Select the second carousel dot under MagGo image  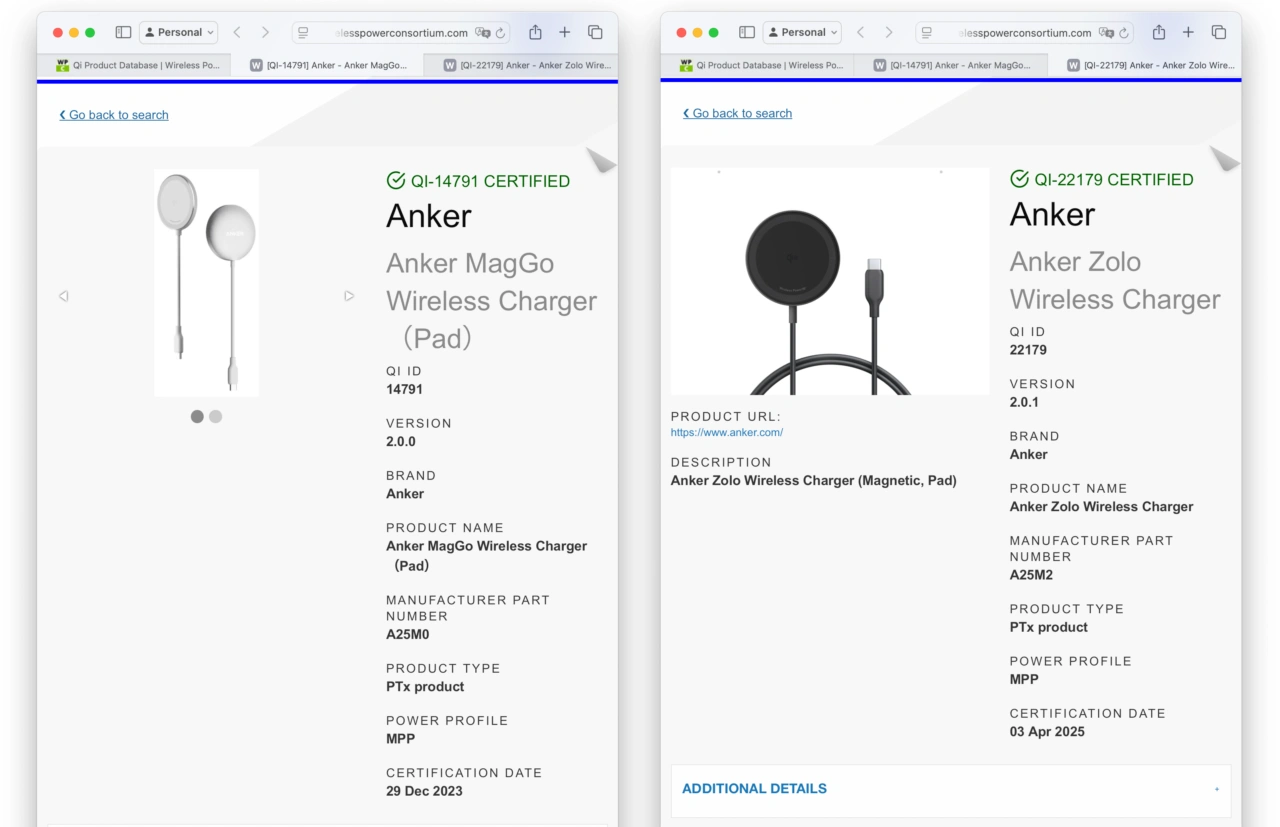[216, 416]
